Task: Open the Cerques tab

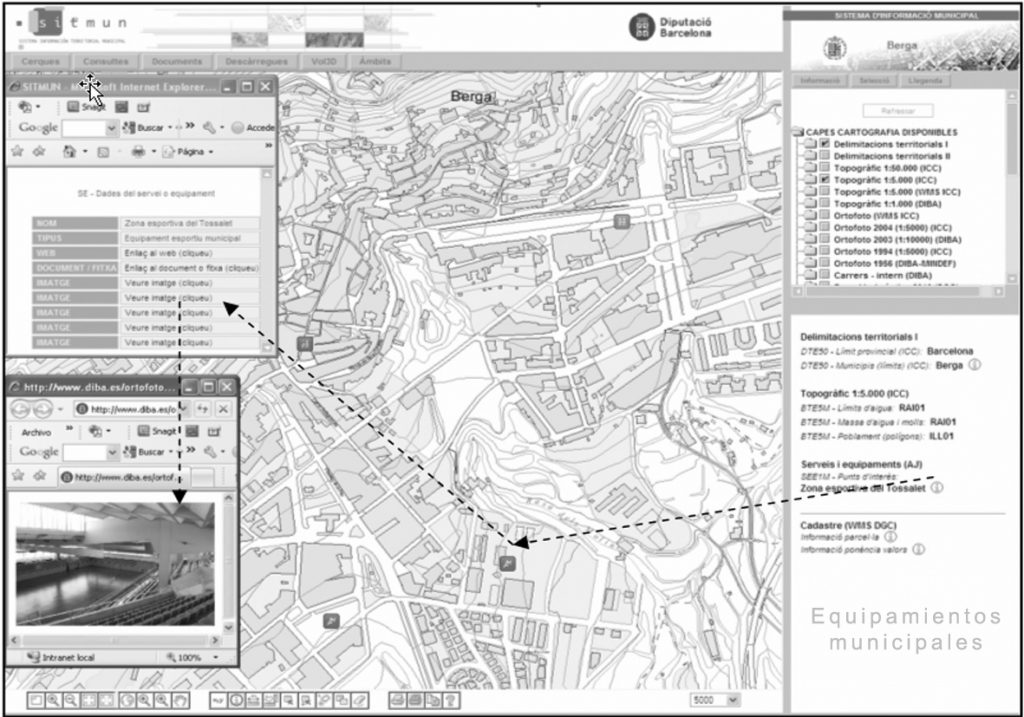Action: [40, 61]
